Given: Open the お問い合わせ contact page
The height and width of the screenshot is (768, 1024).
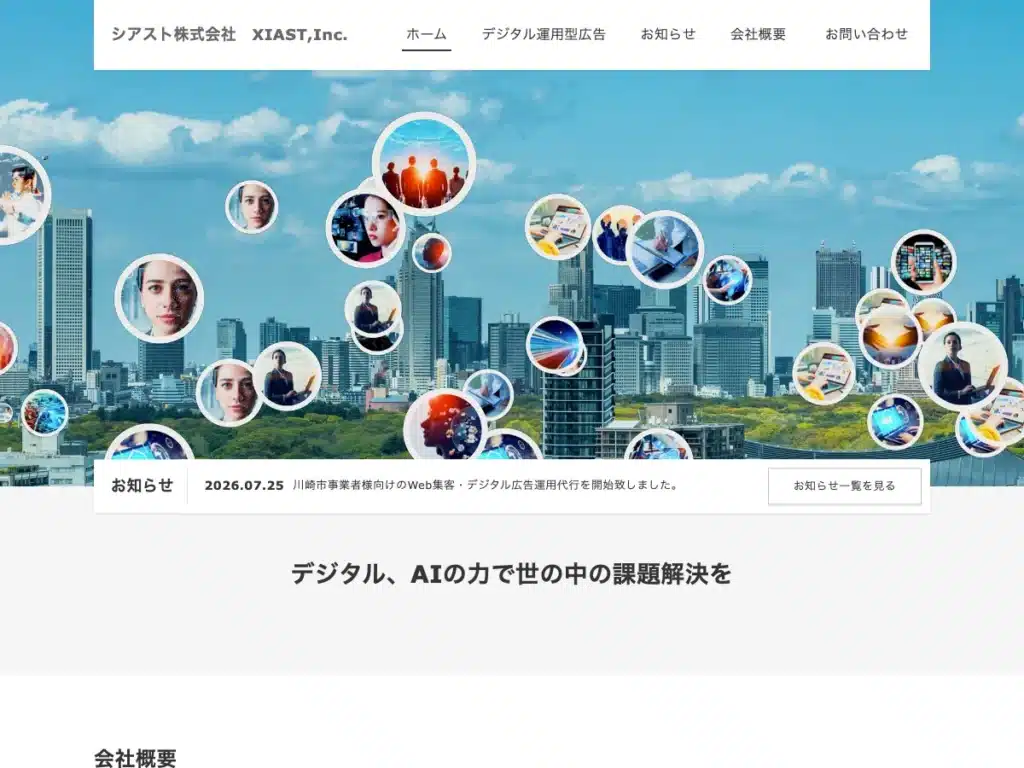Looking at the screenshot, I should pyautogui.click(x=866, y=34).
